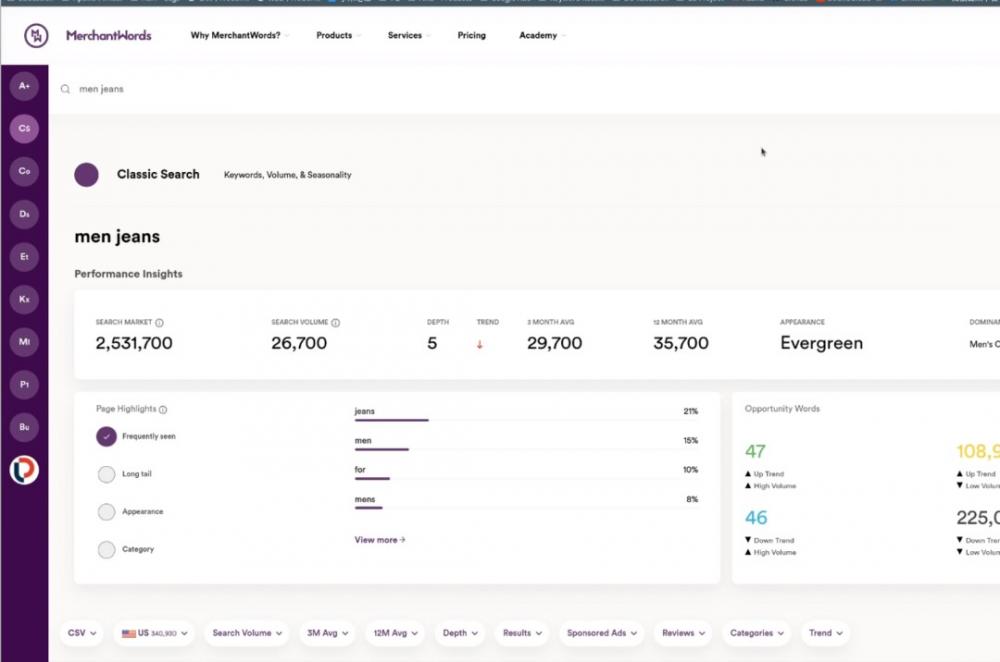Click the Opportunity Words heading
The width and height of the screenshot is (1000, 662).
[x=782, y=409]
